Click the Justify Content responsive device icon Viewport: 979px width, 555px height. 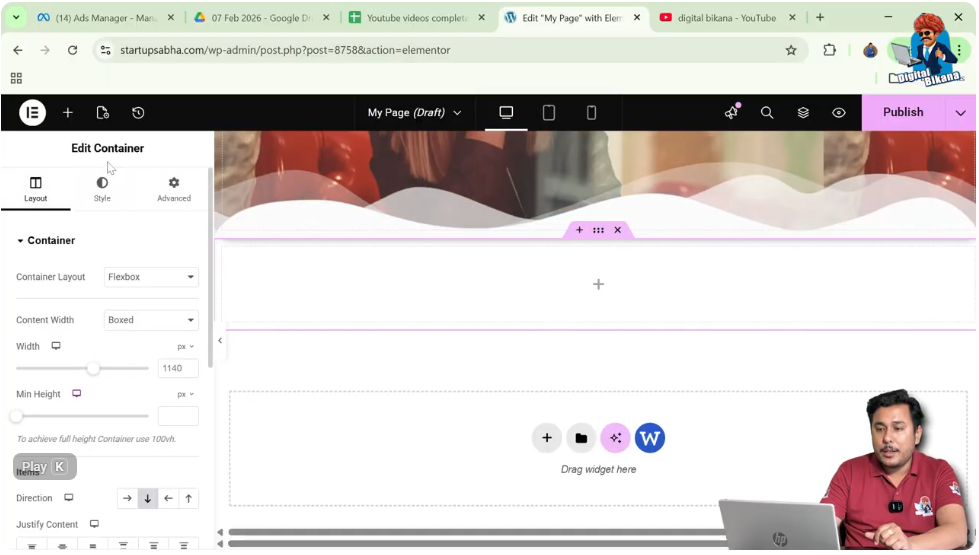[x=94, y=524]
